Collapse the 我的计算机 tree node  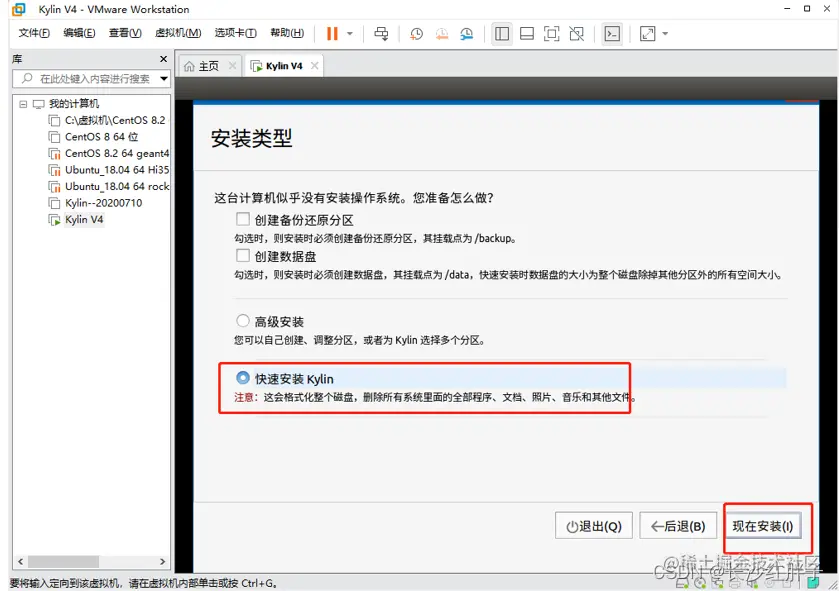point(22,103)
